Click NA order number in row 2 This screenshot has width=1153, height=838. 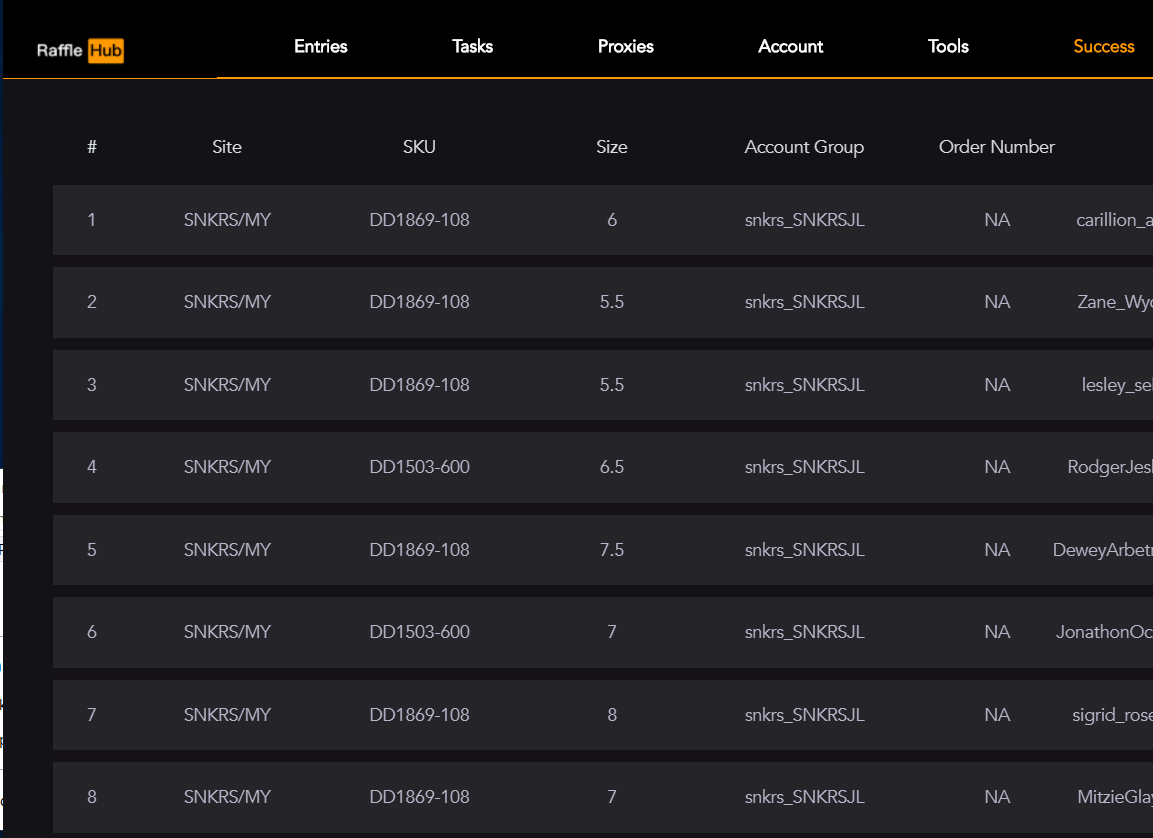(x=997, y=302)
